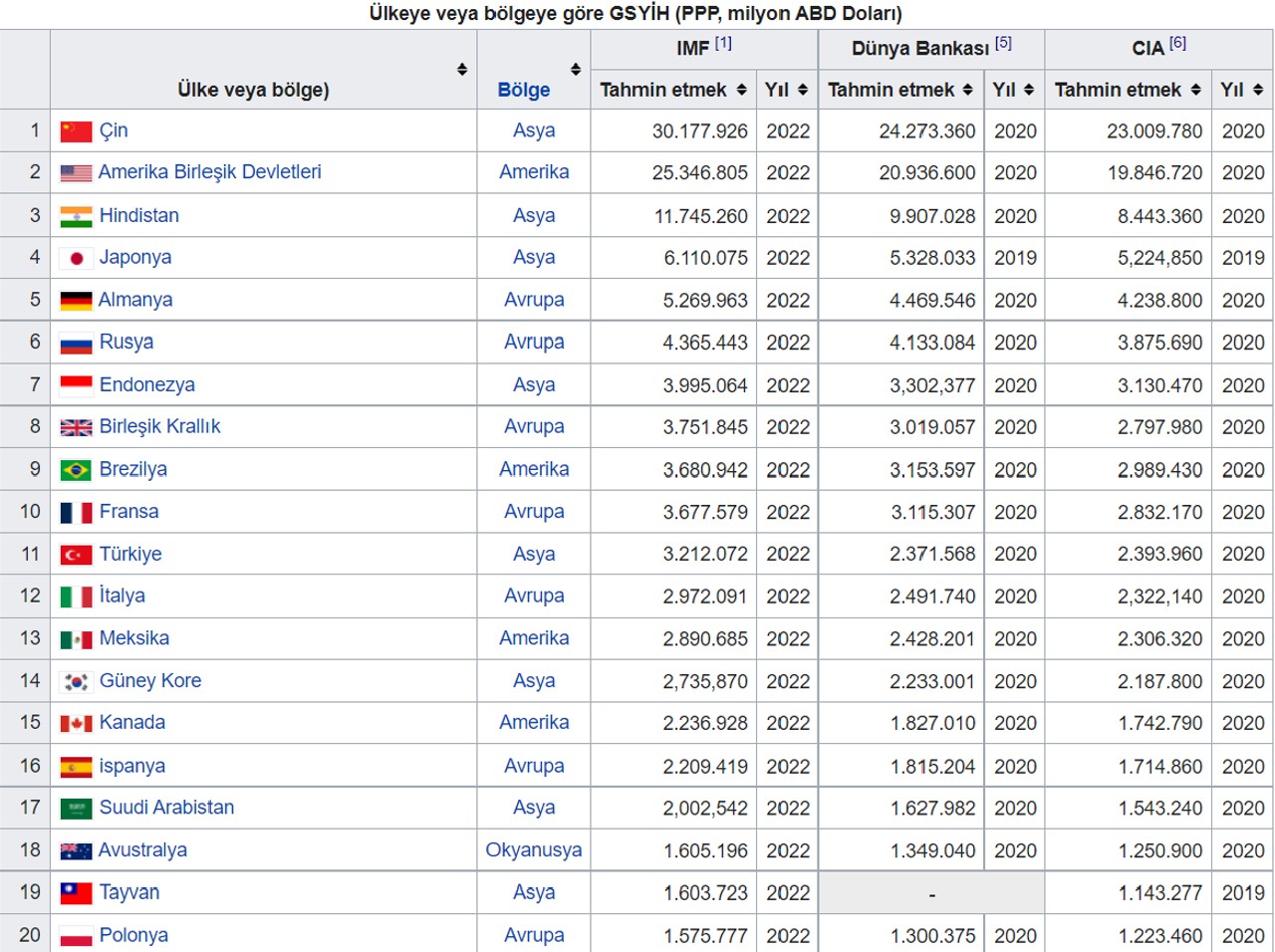The height and width of the screenshot is (952, 1275).
Task: Open the Avustralya country link
Action: coord(142,850)
